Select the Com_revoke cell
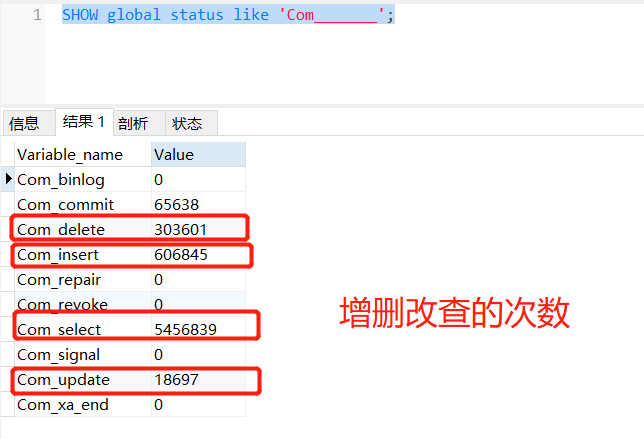Viewport: 644px width, 439px height. (x=83, y=304)
